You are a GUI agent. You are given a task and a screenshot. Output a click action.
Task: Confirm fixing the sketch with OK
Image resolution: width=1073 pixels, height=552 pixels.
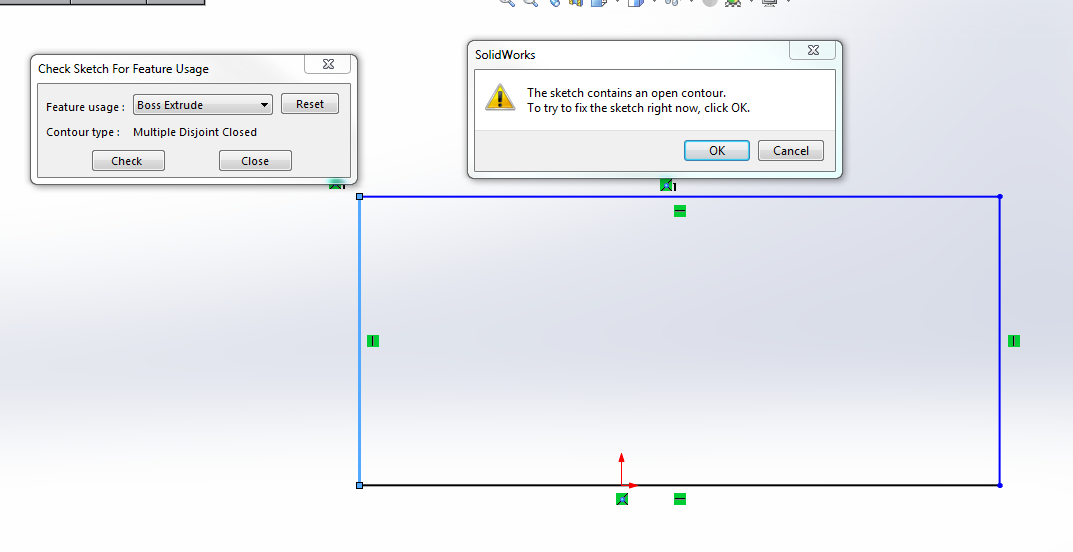click(716, 150)
